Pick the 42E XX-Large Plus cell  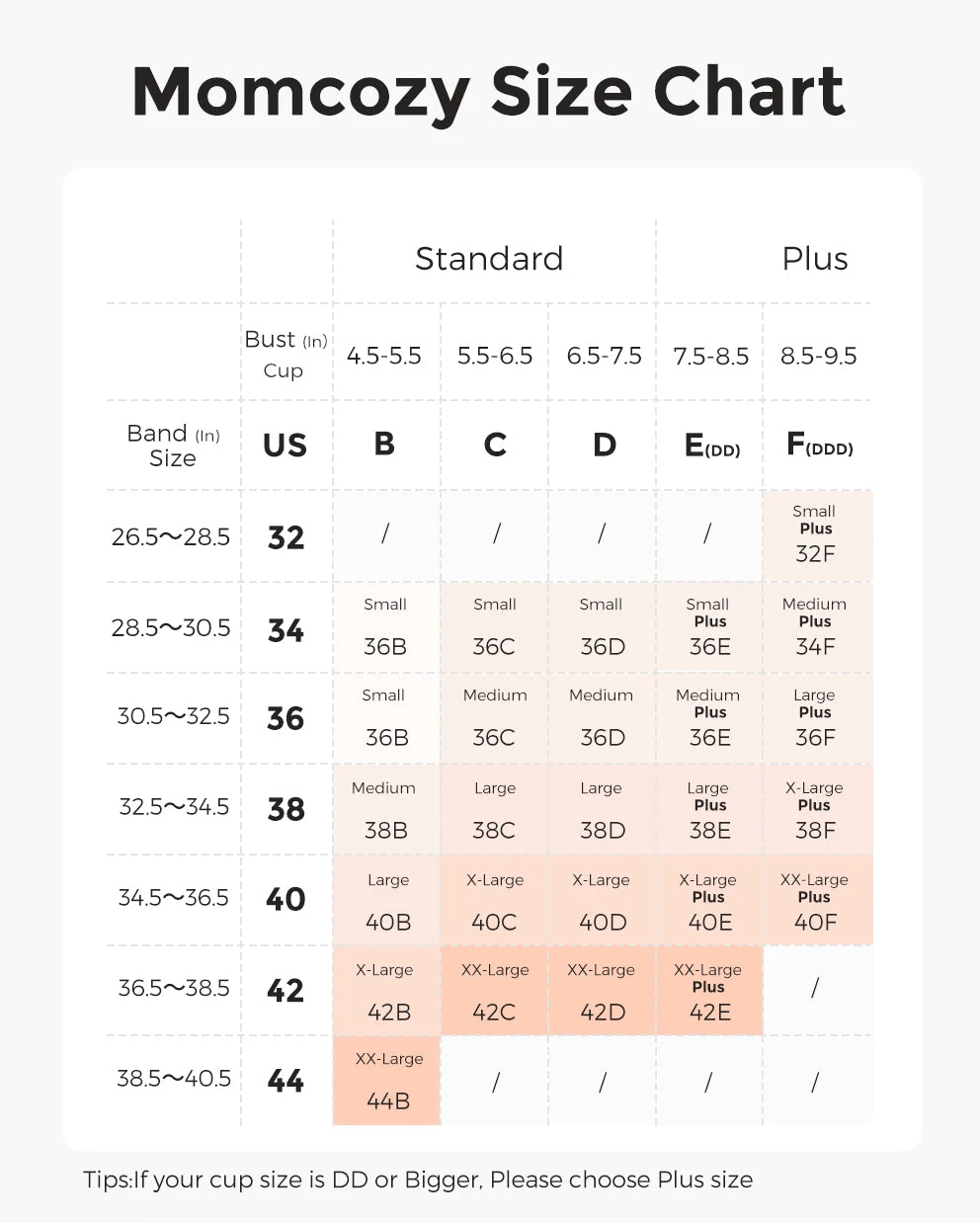click(709, 991)
